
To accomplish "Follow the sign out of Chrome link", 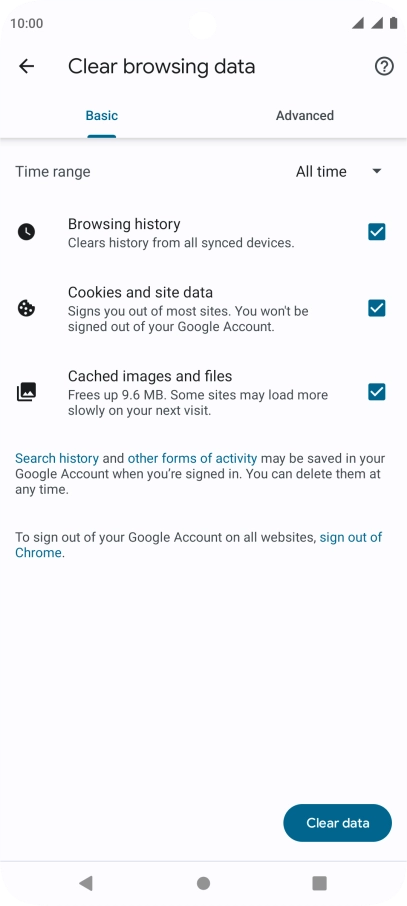I will pos(198,545).
